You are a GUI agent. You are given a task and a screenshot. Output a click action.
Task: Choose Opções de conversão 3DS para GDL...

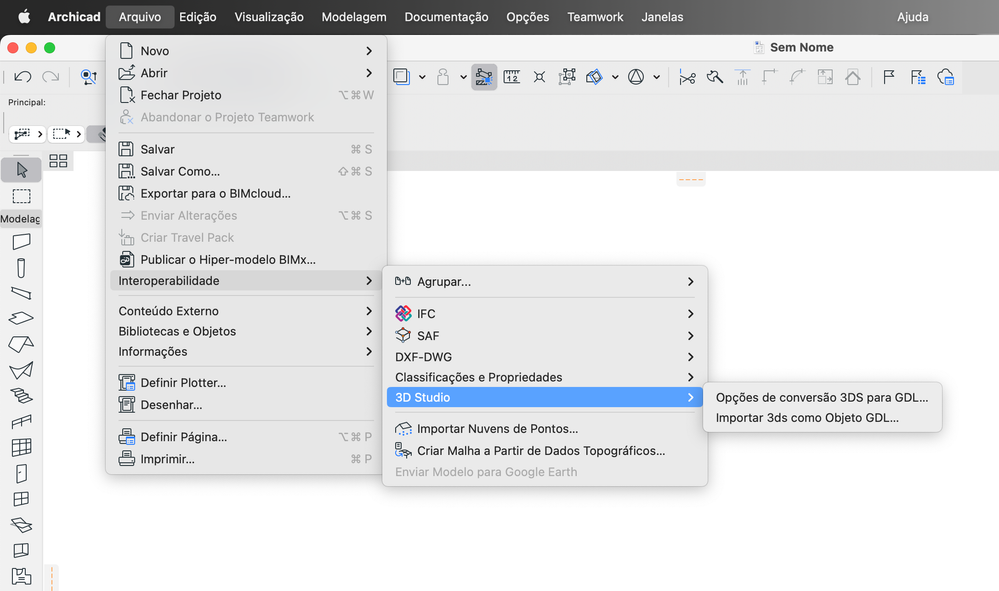(x=822, y=397)
